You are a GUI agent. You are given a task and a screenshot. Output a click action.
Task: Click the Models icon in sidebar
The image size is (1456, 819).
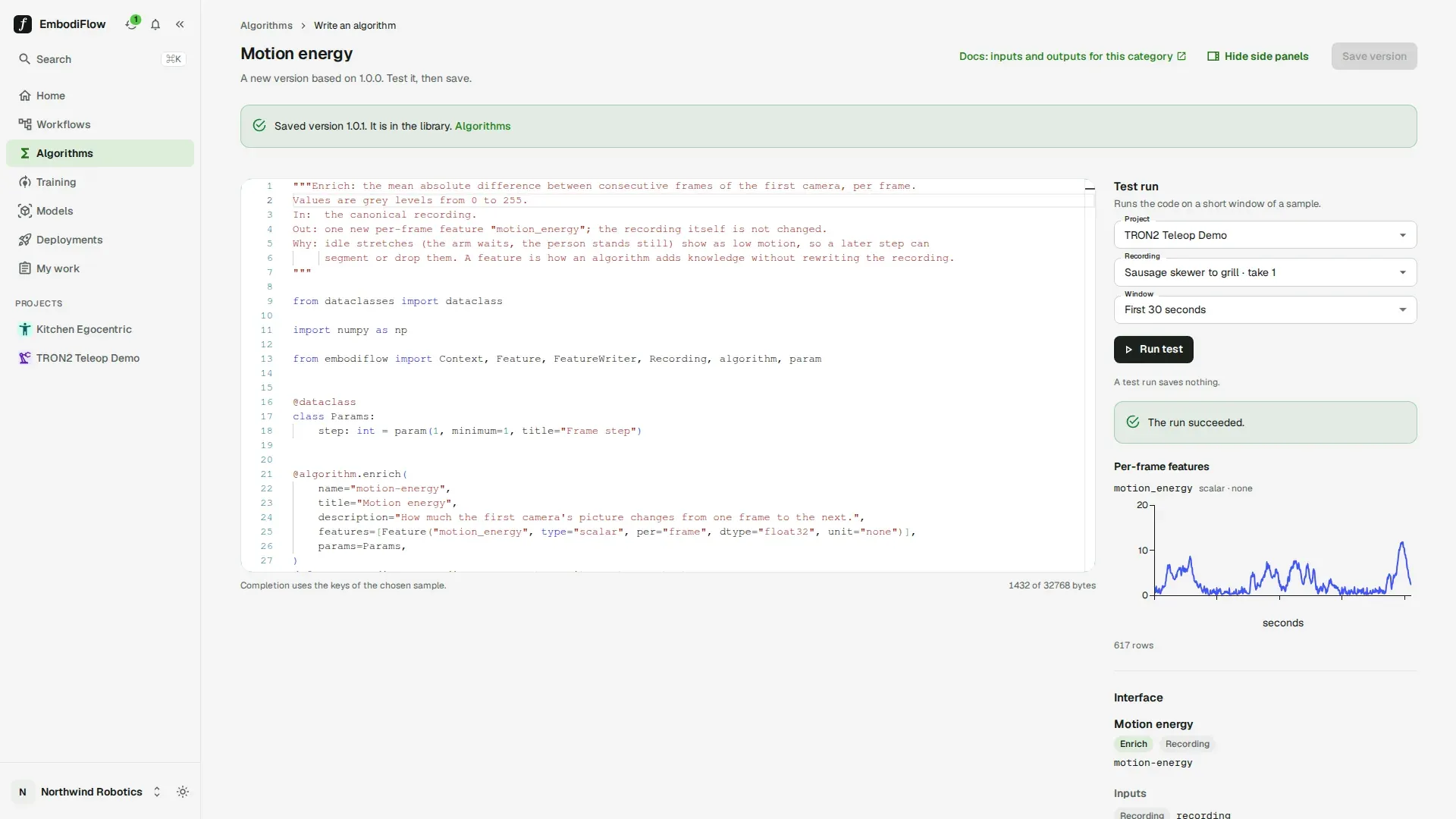click(25, 211)
